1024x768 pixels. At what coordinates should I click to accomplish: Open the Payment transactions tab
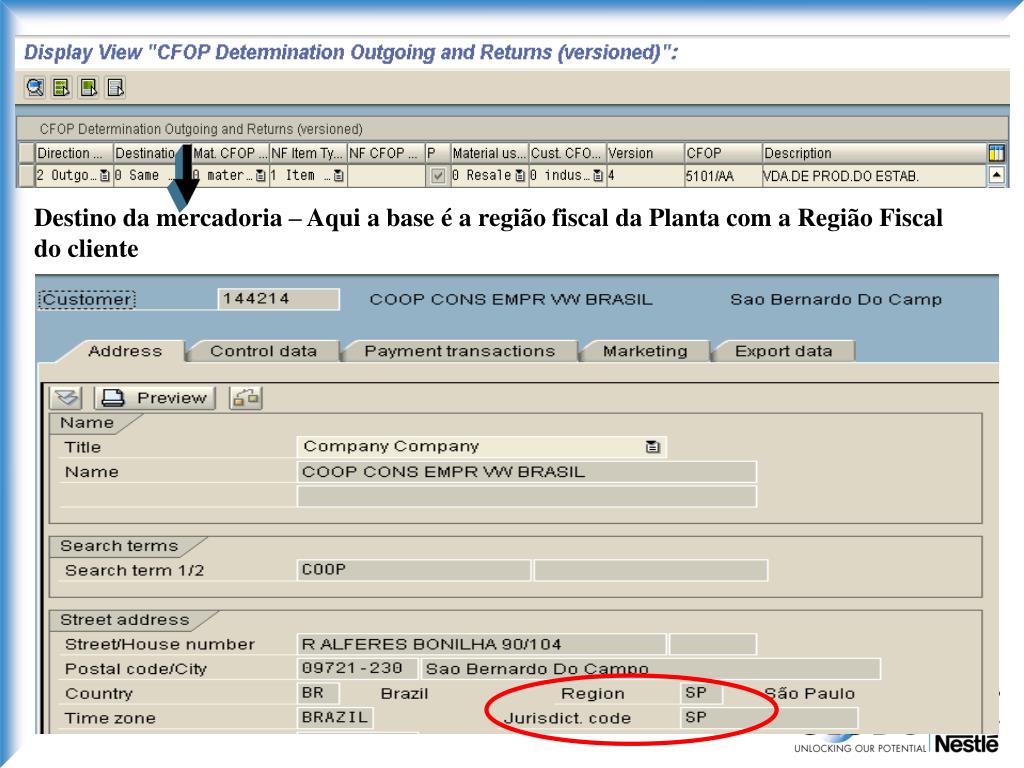click(x=460, y=351)
